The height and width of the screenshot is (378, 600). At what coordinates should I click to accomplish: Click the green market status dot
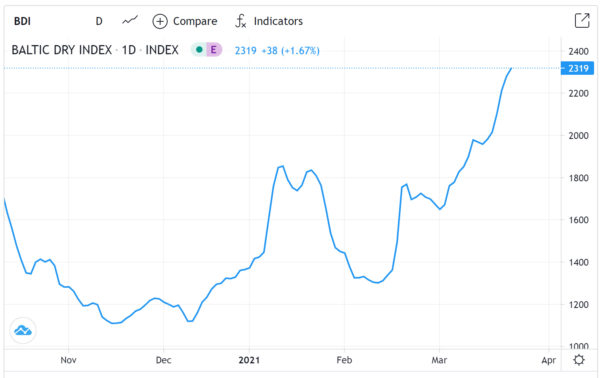point(199,50)
